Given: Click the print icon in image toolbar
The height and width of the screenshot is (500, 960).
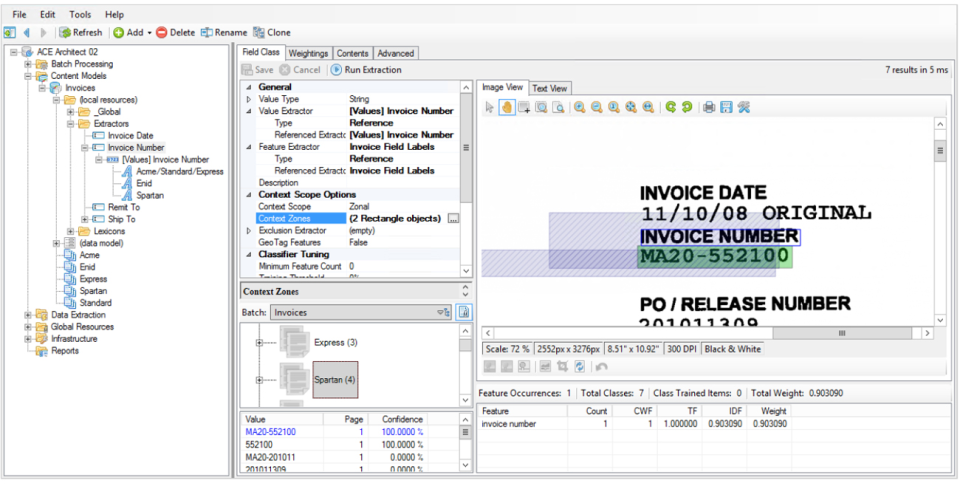Looking at the screenshot, I should (709, 107).
